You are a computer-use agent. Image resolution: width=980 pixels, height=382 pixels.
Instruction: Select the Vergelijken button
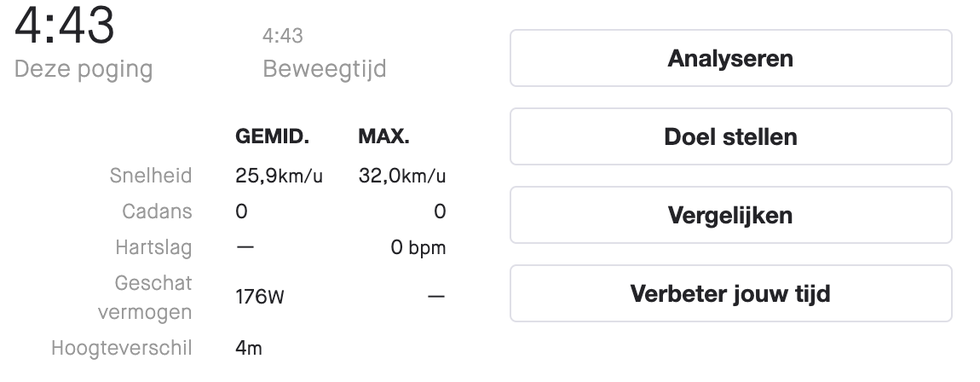click(x=731, y=215)
